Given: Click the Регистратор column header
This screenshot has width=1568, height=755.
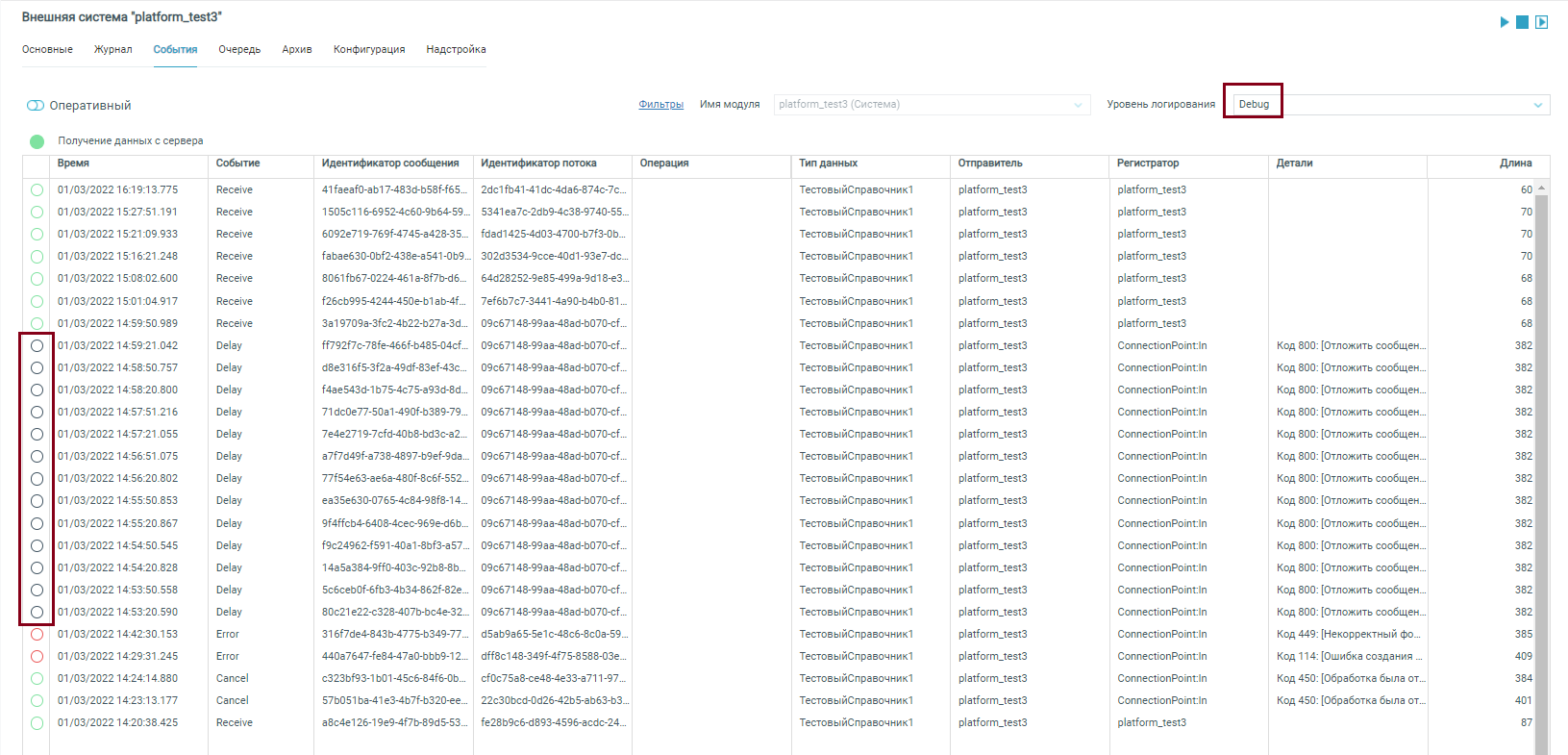Looking at the screenshot, I should 1148,164.
